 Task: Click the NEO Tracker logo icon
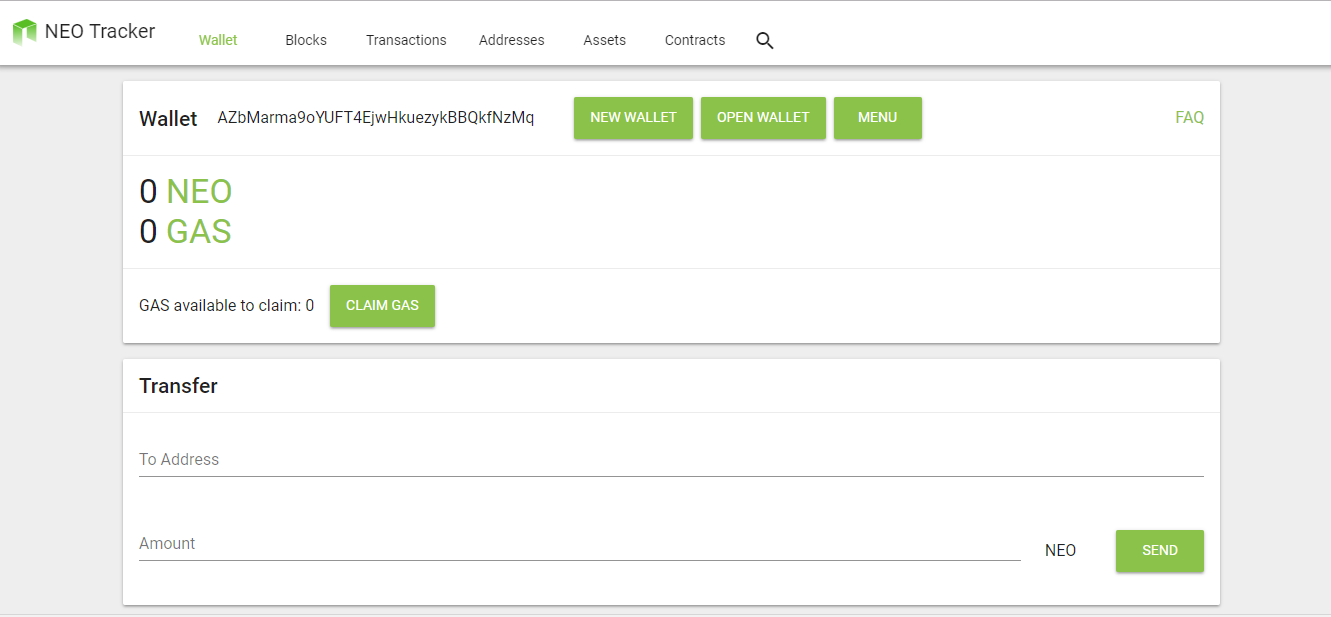click(24, 32)
